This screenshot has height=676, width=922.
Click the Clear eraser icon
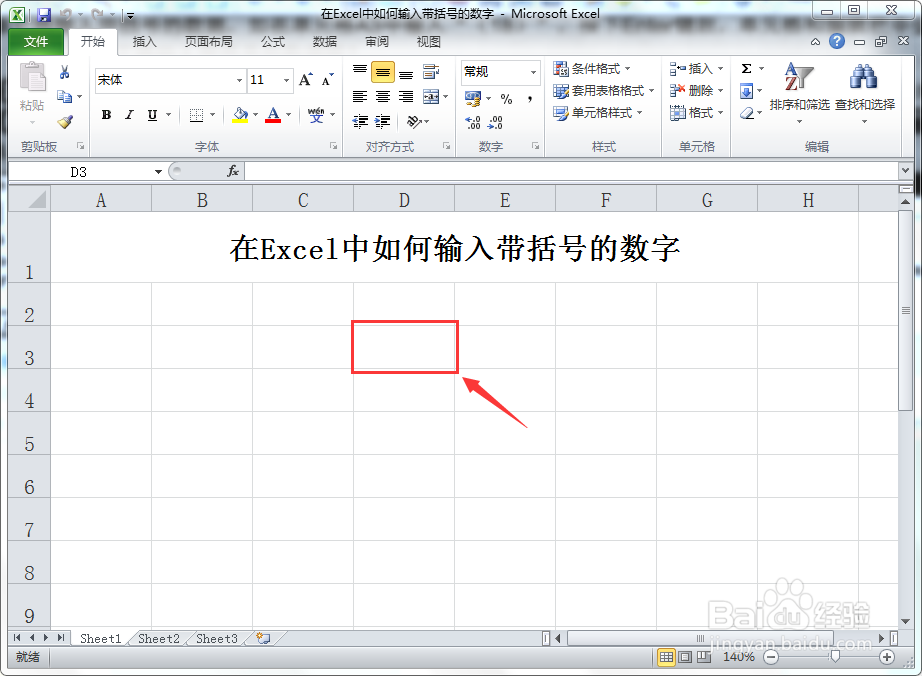pos(747,113)
